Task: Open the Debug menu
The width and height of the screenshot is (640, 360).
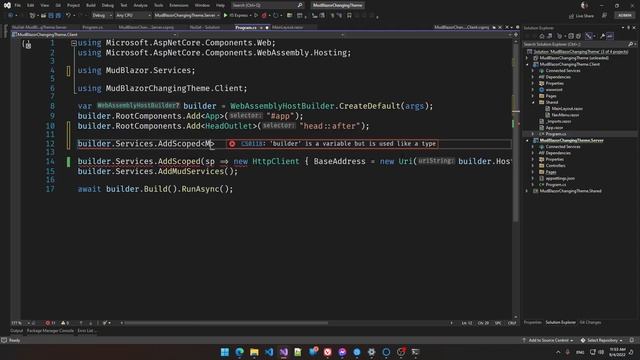Action: pos(108,5)
